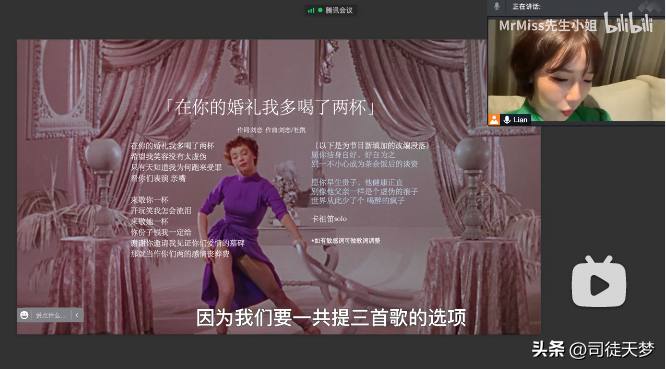
Task: Click the microphone icon beside 正在讲话
Action: [496, 6]
